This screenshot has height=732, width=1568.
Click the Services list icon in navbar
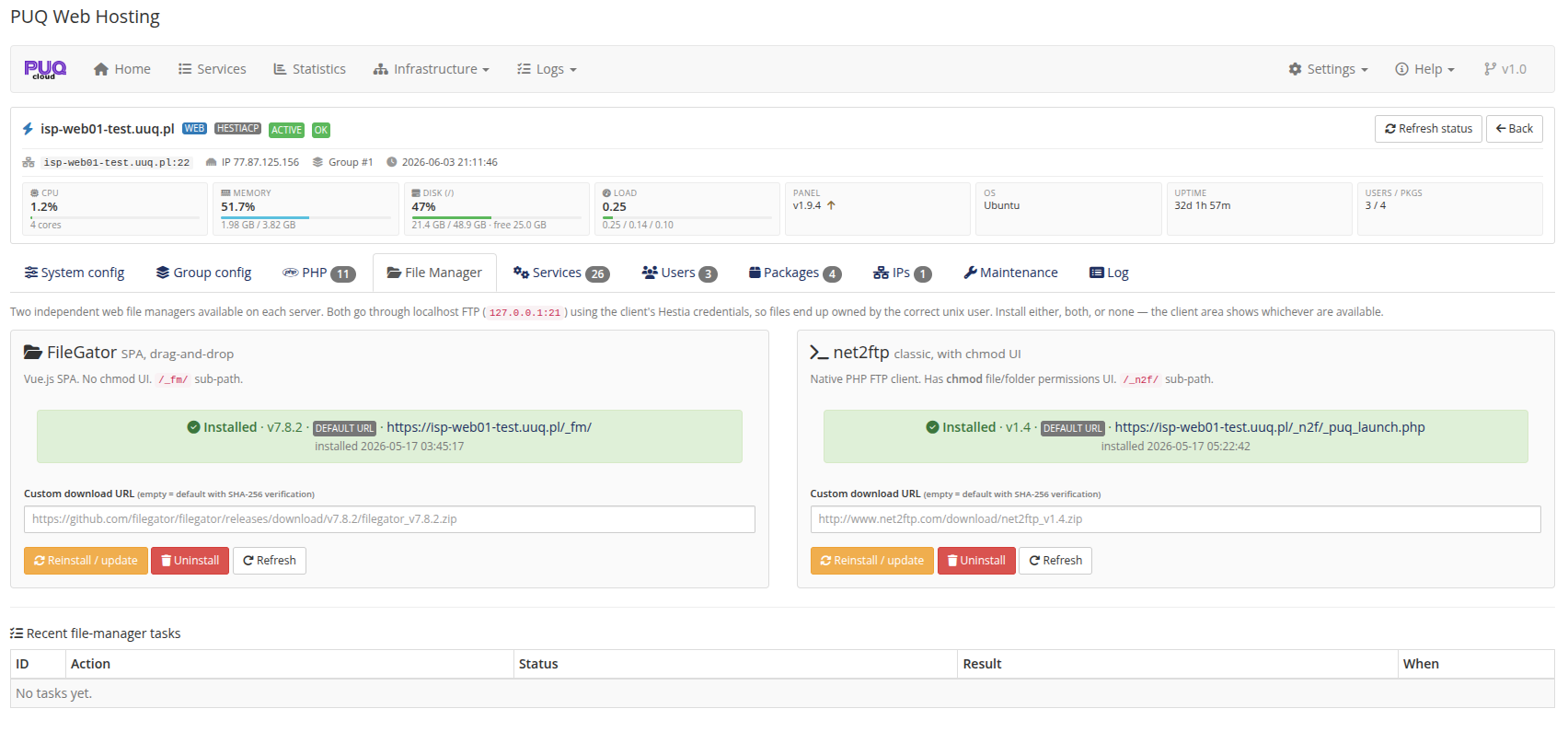pyautogui.click(x=185, y=69)
